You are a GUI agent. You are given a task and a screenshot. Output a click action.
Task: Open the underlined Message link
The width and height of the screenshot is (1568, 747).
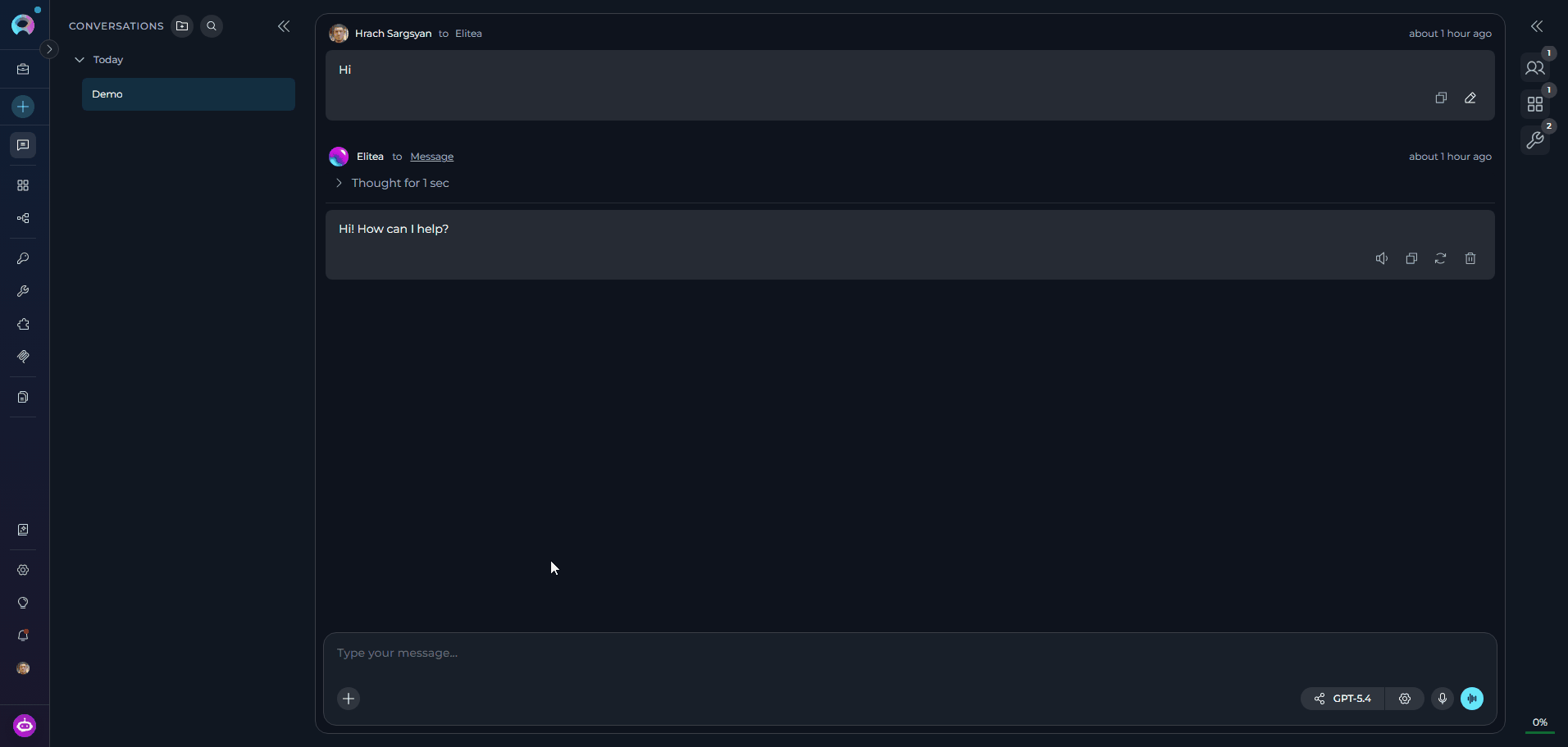click(x=431, y=157)
